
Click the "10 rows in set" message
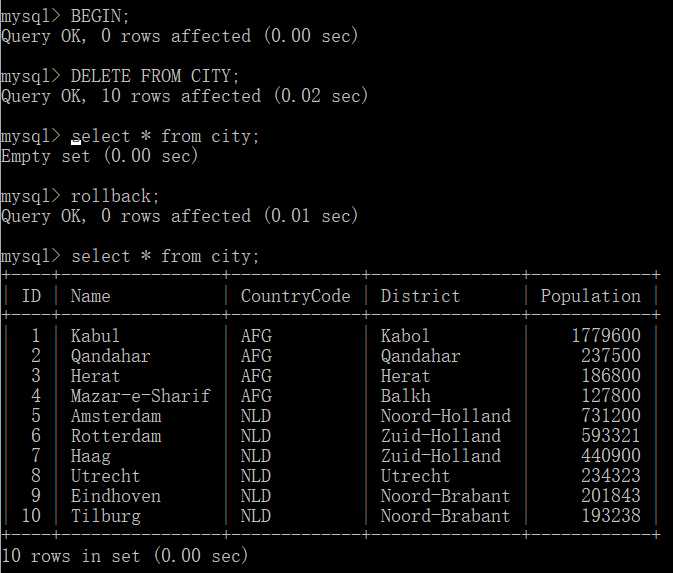click(x=125, y=555)
